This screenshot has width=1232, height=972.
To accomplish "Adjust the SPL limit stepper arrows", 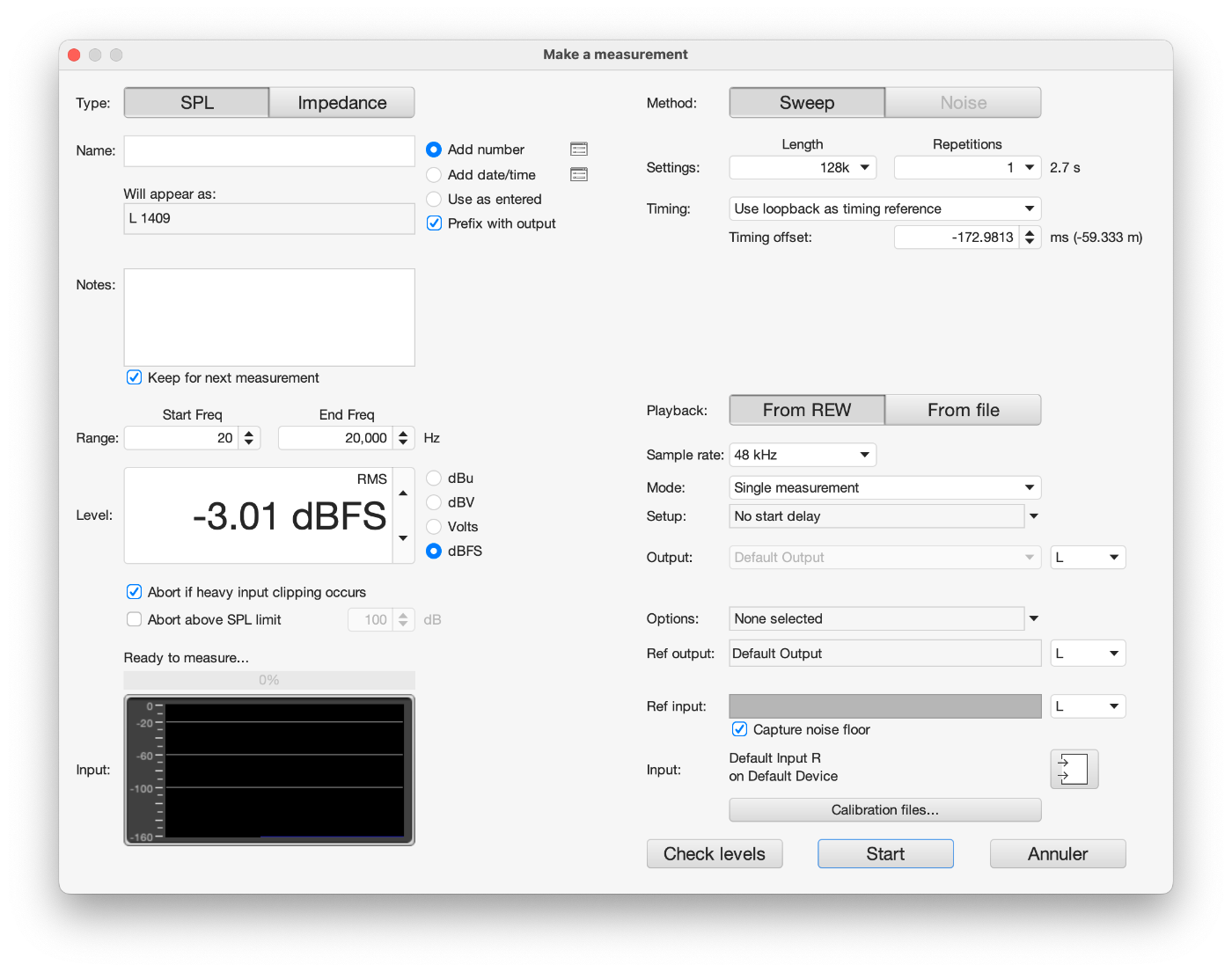I will [403, 619].
